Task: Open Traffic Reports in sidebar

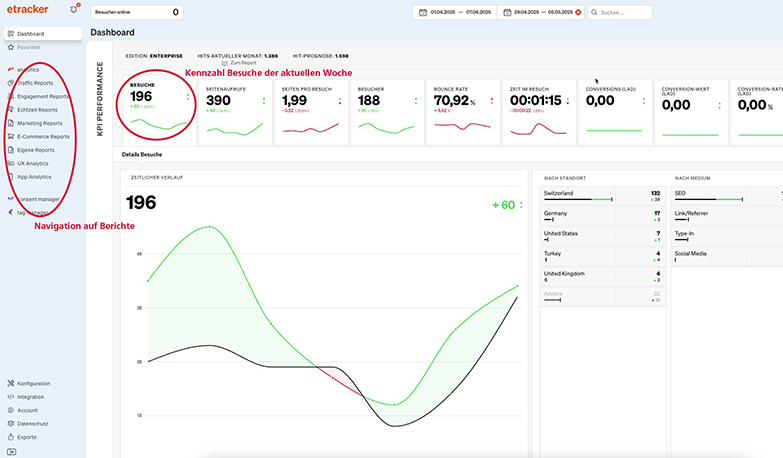Action: (x=35, y=83)
